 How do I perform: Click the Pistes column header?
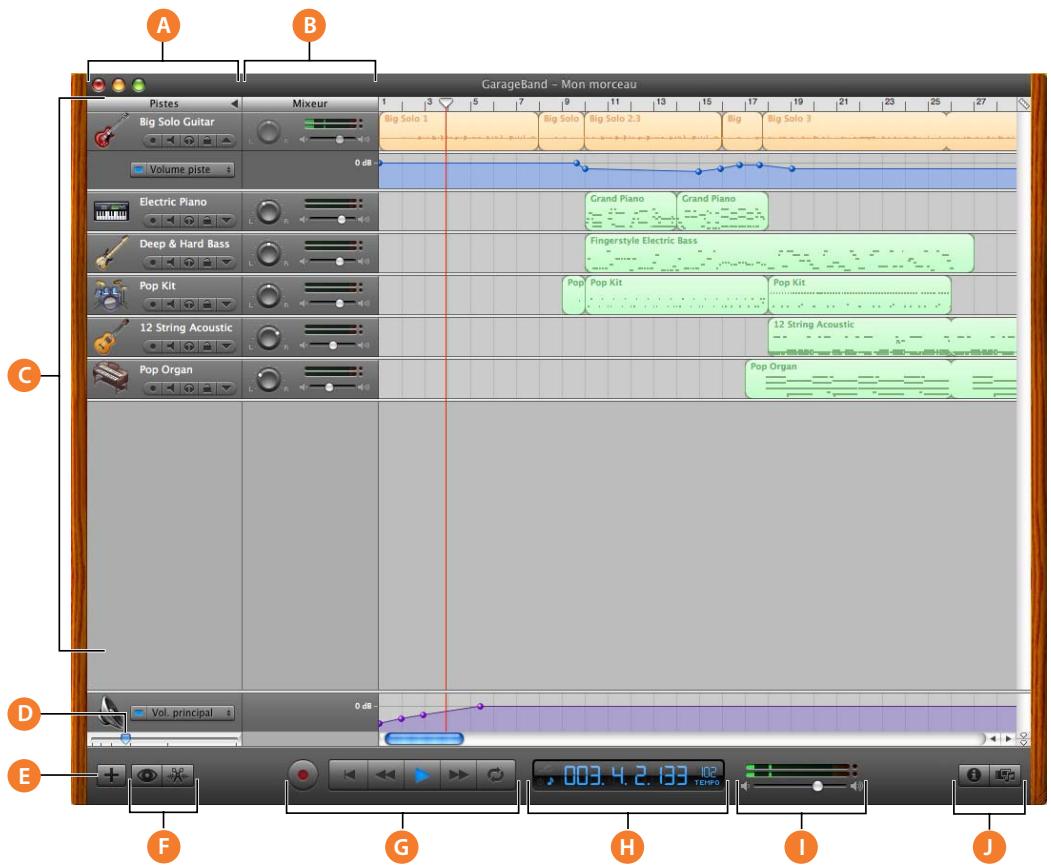coord(164,103)
